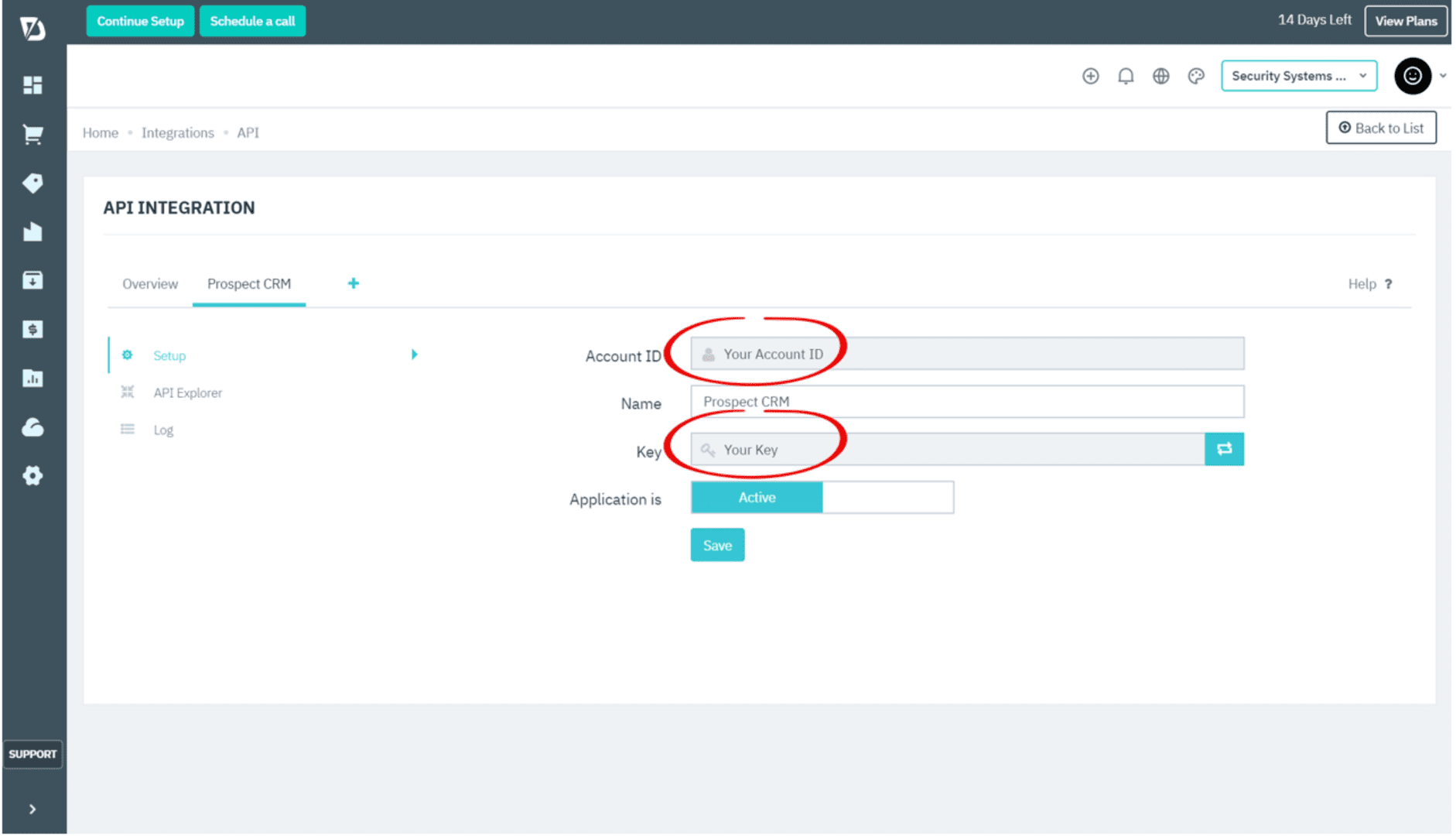Screen dimensions: 1456x836
Task: Switch to the Overview tab
Action: pos(150,284)
